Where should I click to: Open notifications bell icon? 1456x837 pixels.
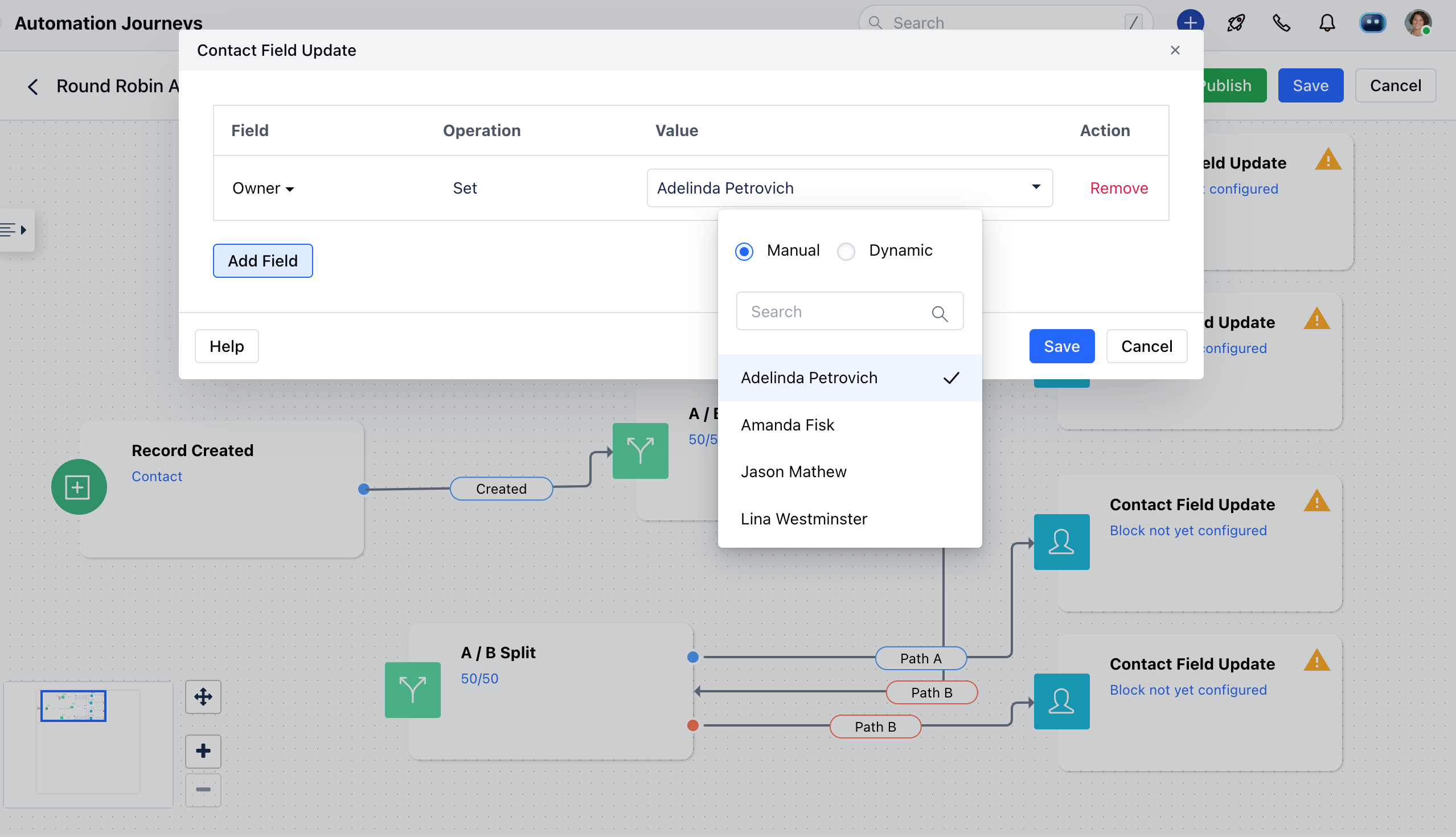(1327, 23)
